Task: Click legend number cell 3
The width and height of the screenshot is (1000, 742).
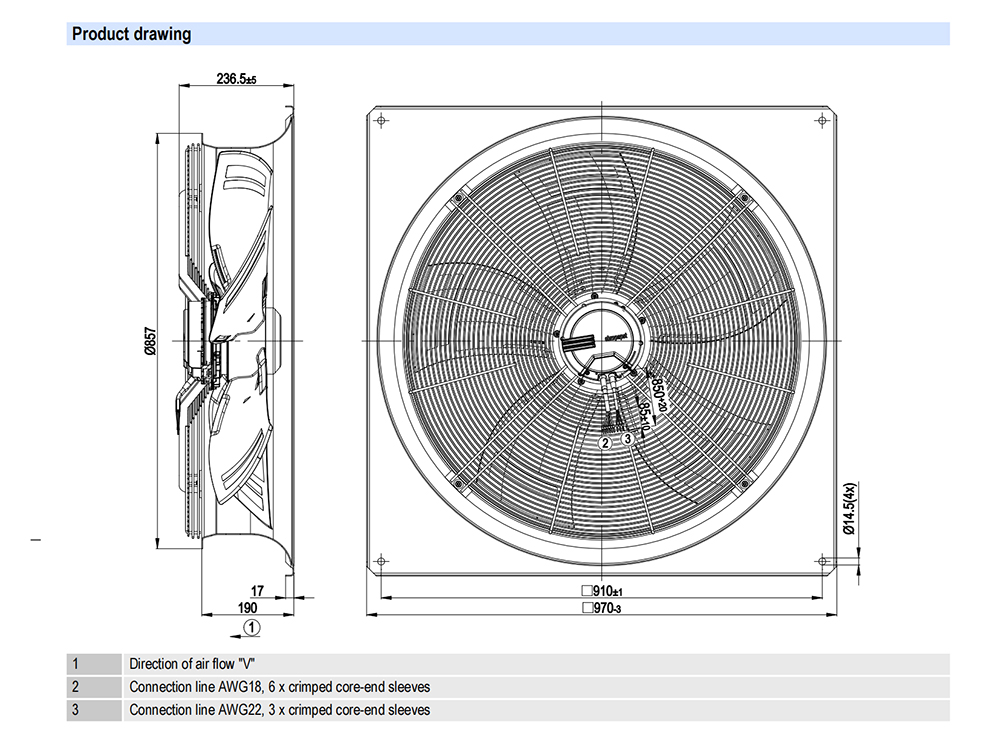Action: click(x=94, y=710)
